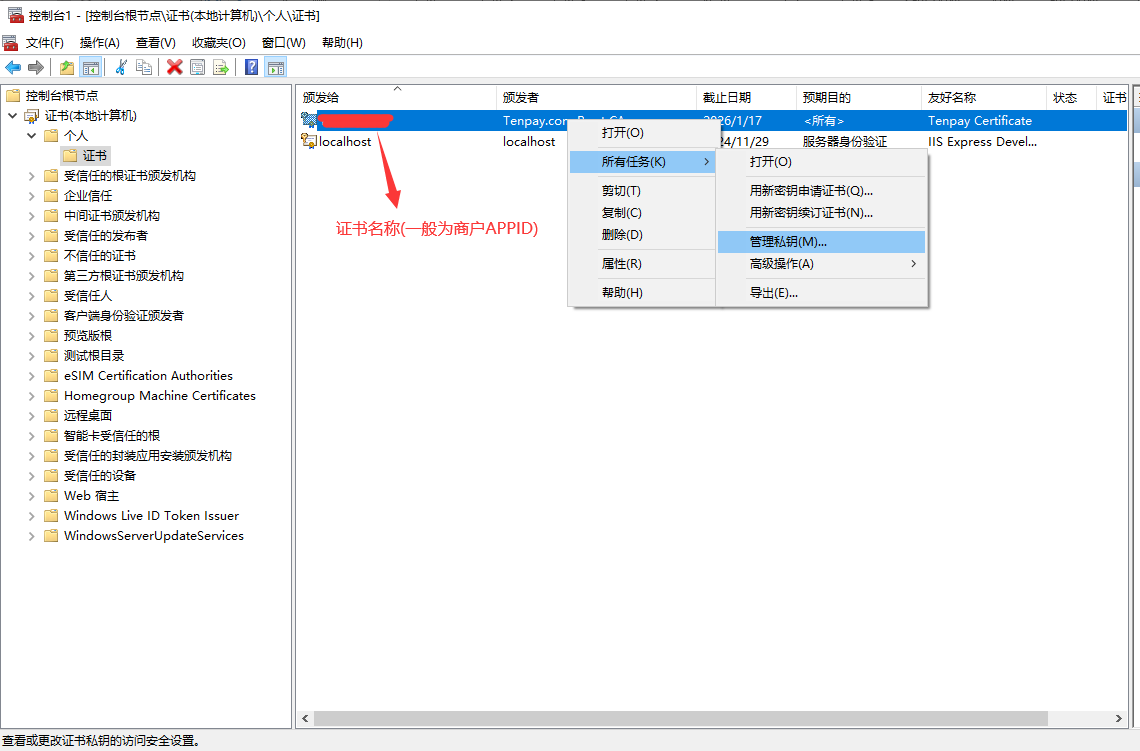This screenshot has height=751, width=1140.
Task: Click the Copy toolbar icon
Action: (x=144, y=68)
